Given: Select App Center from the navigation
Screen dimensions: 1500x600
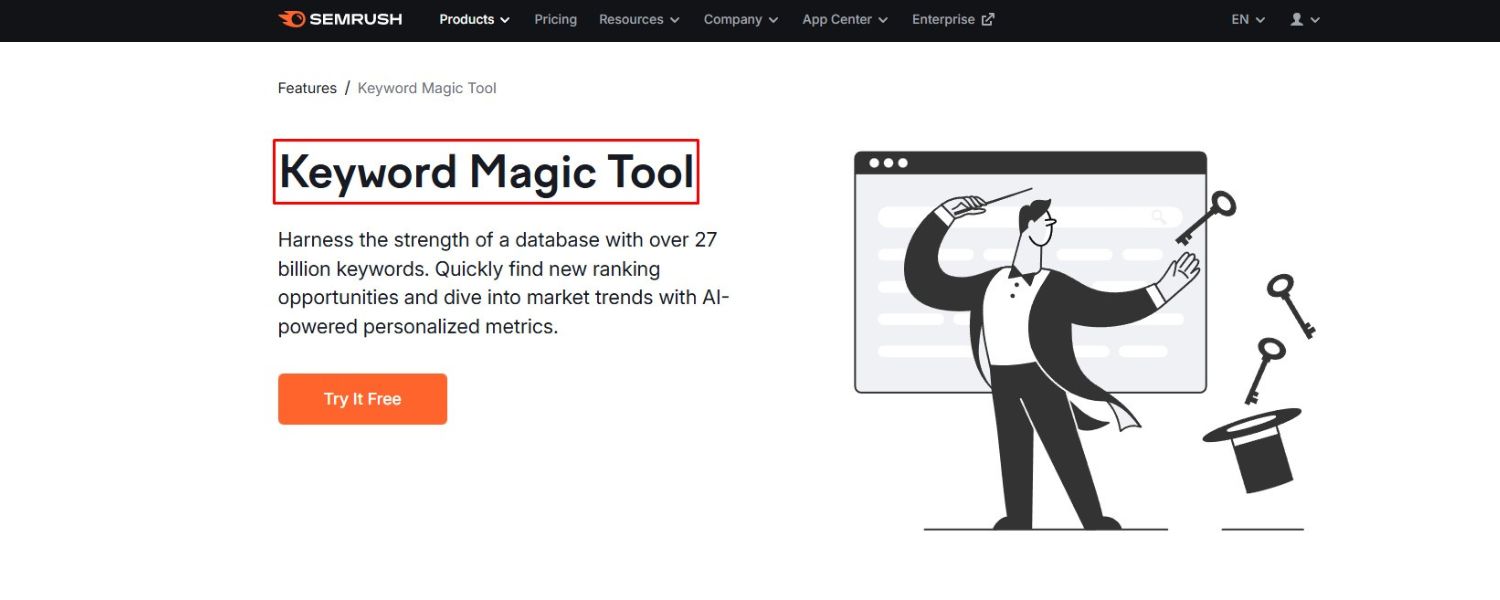Looking at the screenshot, I should click(837, 19).
